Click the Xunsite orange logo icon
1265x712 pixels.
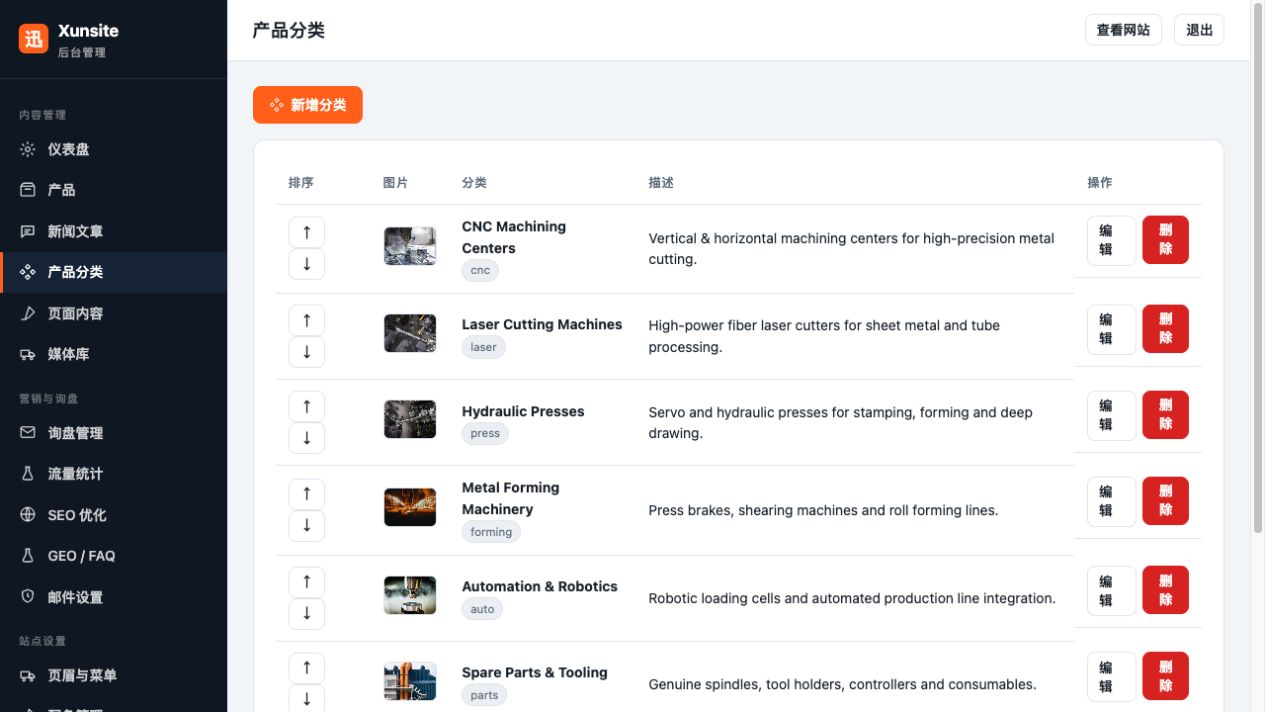[33, 39]
